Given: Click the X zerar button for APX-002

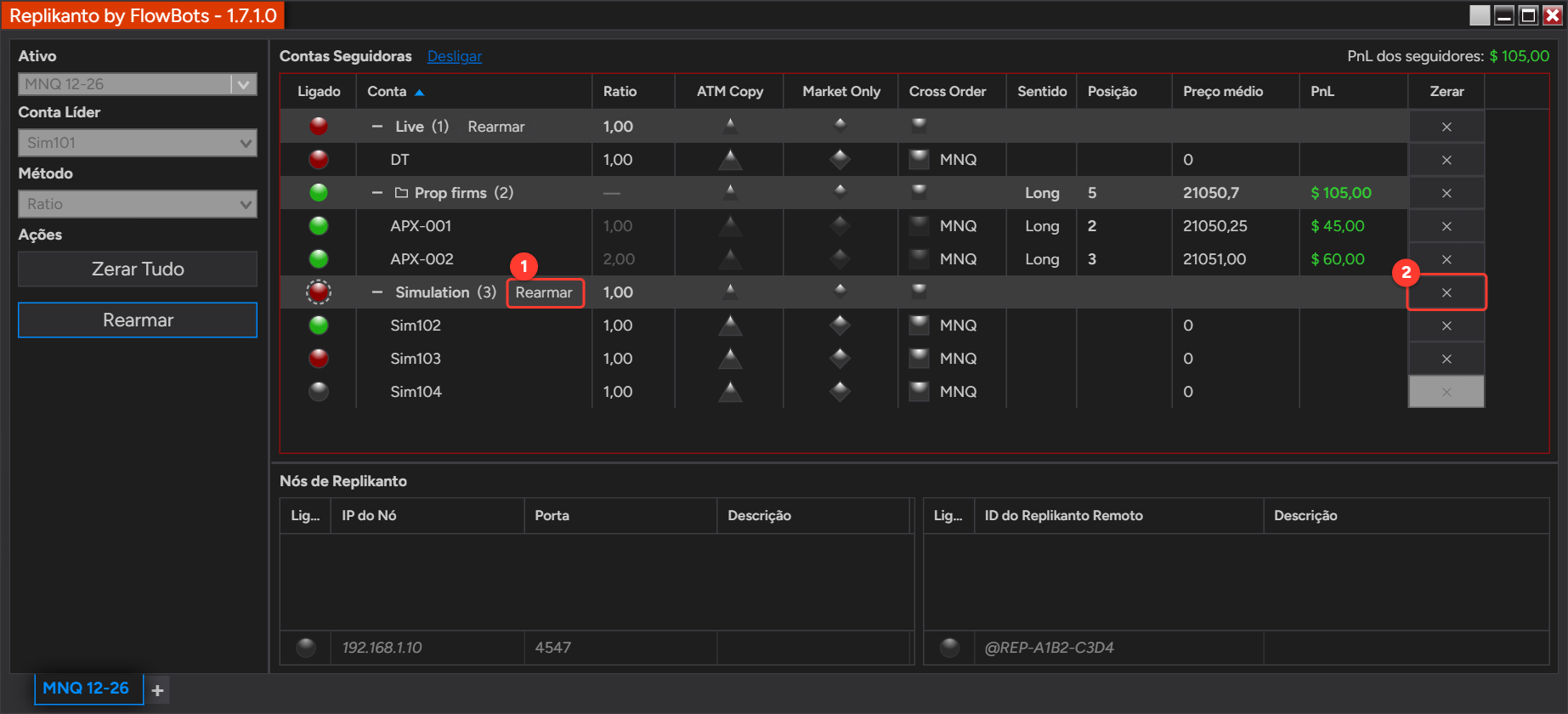Looking at the screenshot, I should (x=1446, y=259).
